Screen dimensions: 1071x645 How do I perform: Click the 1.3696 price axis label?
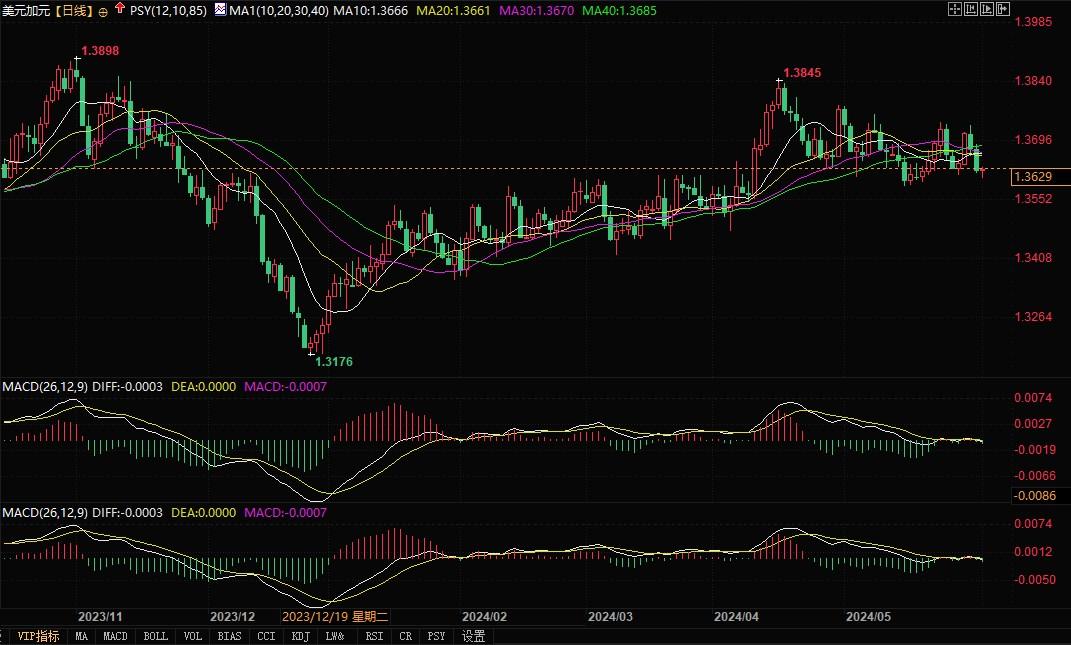click(x=1033, y=140)
